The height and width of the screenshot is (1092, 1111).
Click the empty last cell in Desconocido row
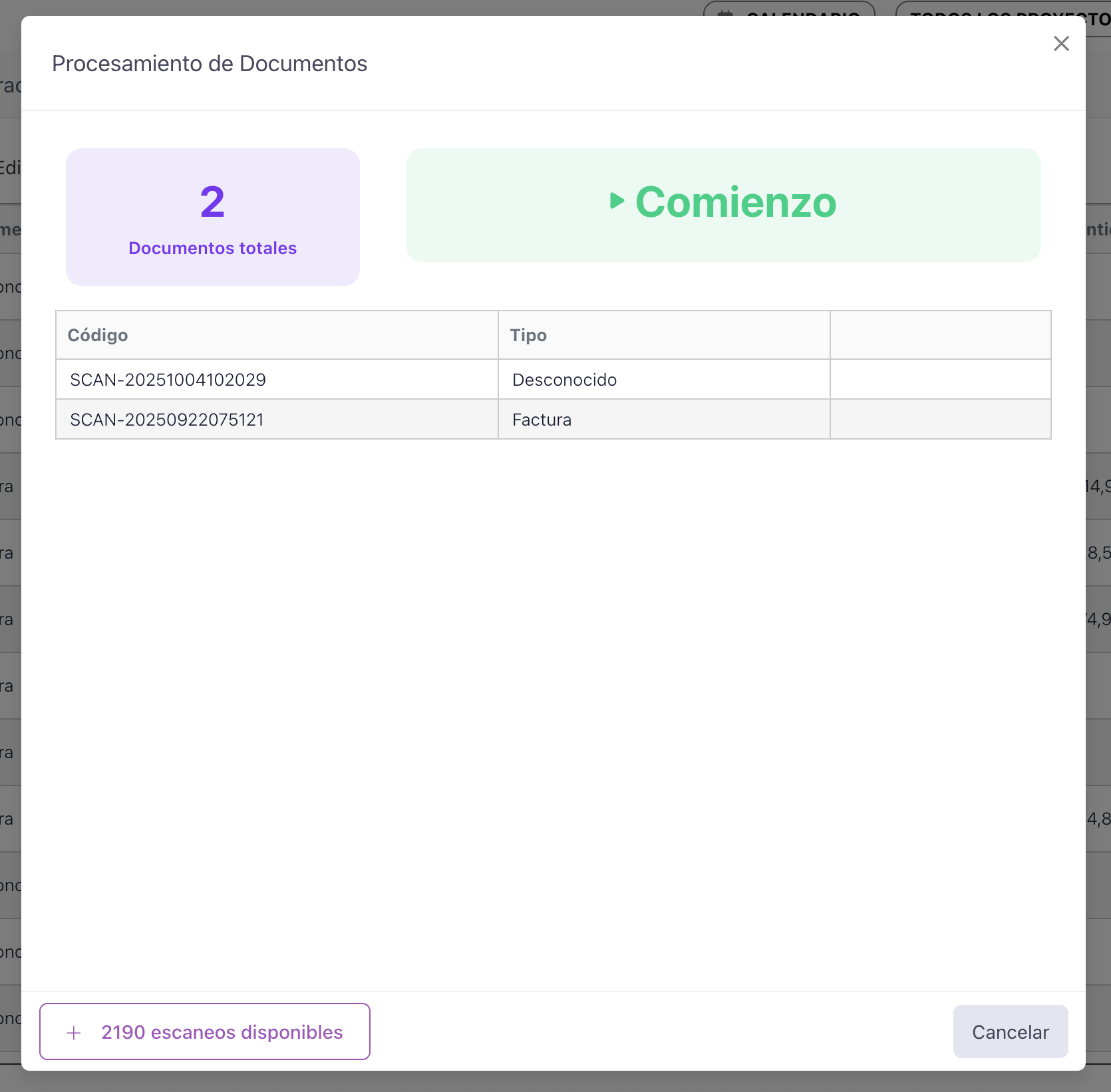(x=939, y=380)
